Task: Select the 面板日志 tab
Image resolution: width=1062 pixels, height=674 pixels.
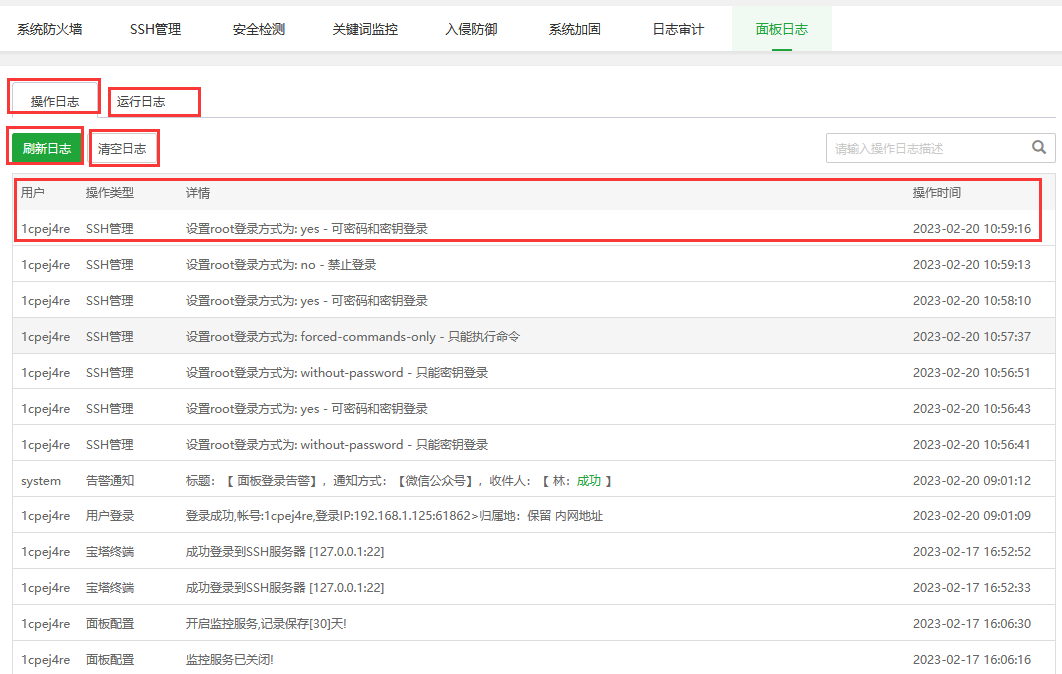Action: pos(782,29)
